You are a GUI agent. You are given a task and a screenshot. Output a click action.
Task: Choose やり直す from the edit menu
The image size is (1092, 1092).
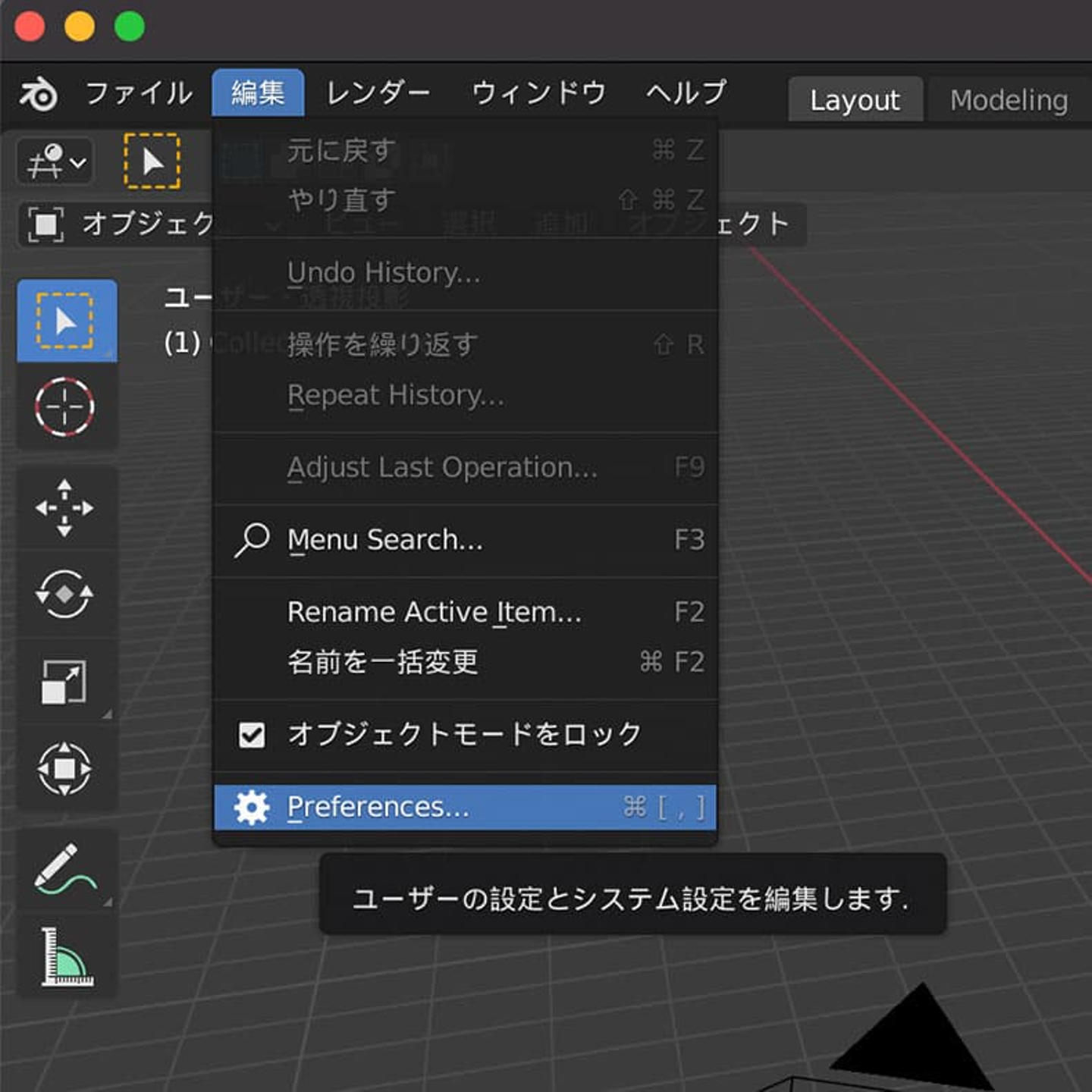pos(466,200)
